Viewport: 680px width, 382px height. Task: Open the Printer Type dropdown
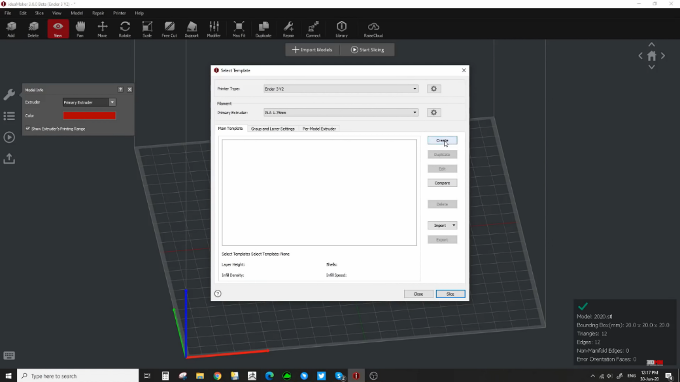tap(341, 88)
